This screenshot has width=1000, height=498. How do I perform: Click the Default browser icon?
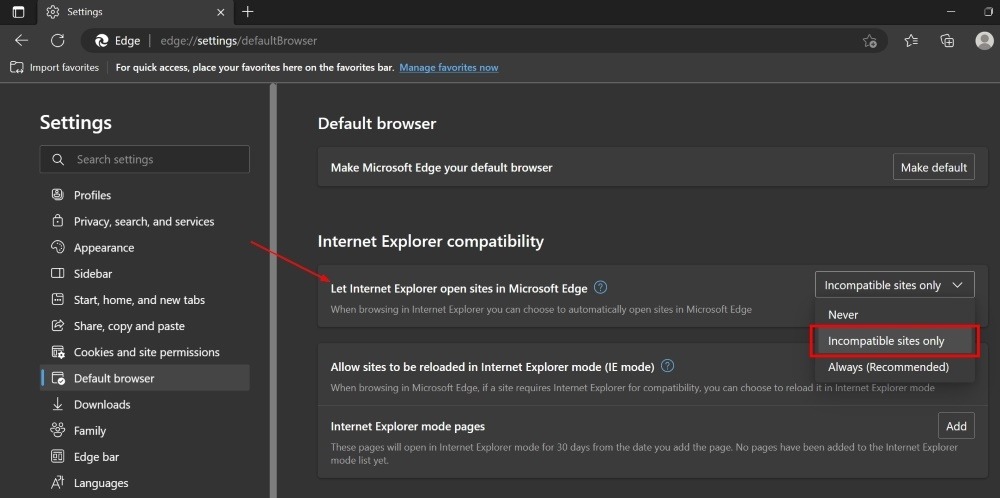point(58,378)
